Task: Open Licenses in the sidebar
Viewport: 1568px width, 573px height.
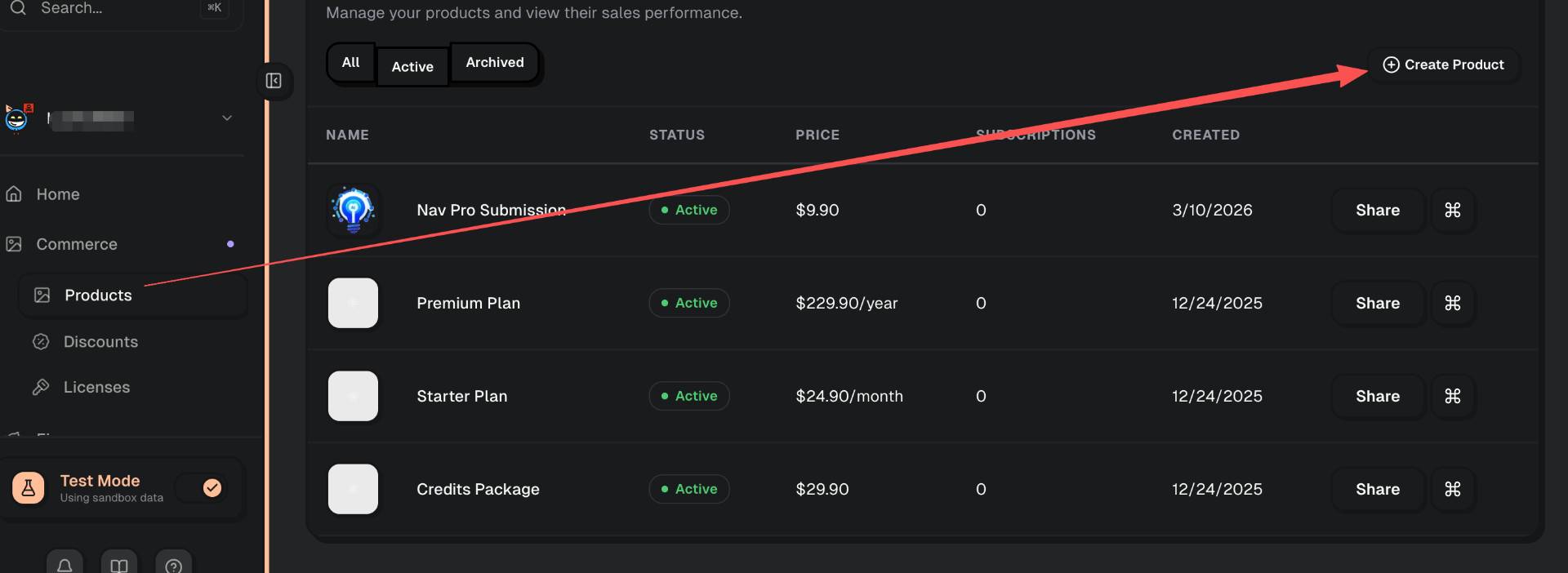Action: click(x=96, y=388)
